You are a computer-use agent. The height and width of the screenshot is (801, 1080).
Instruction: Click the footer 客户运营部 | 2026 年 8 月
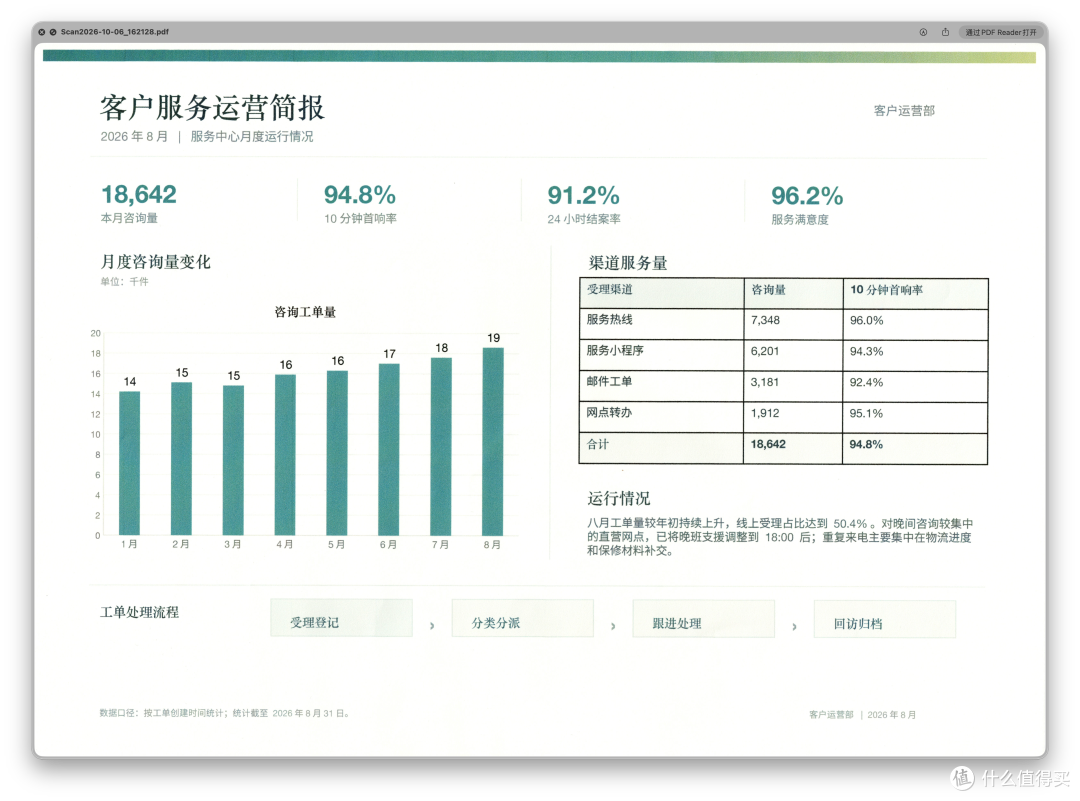(x=862, y=715)
